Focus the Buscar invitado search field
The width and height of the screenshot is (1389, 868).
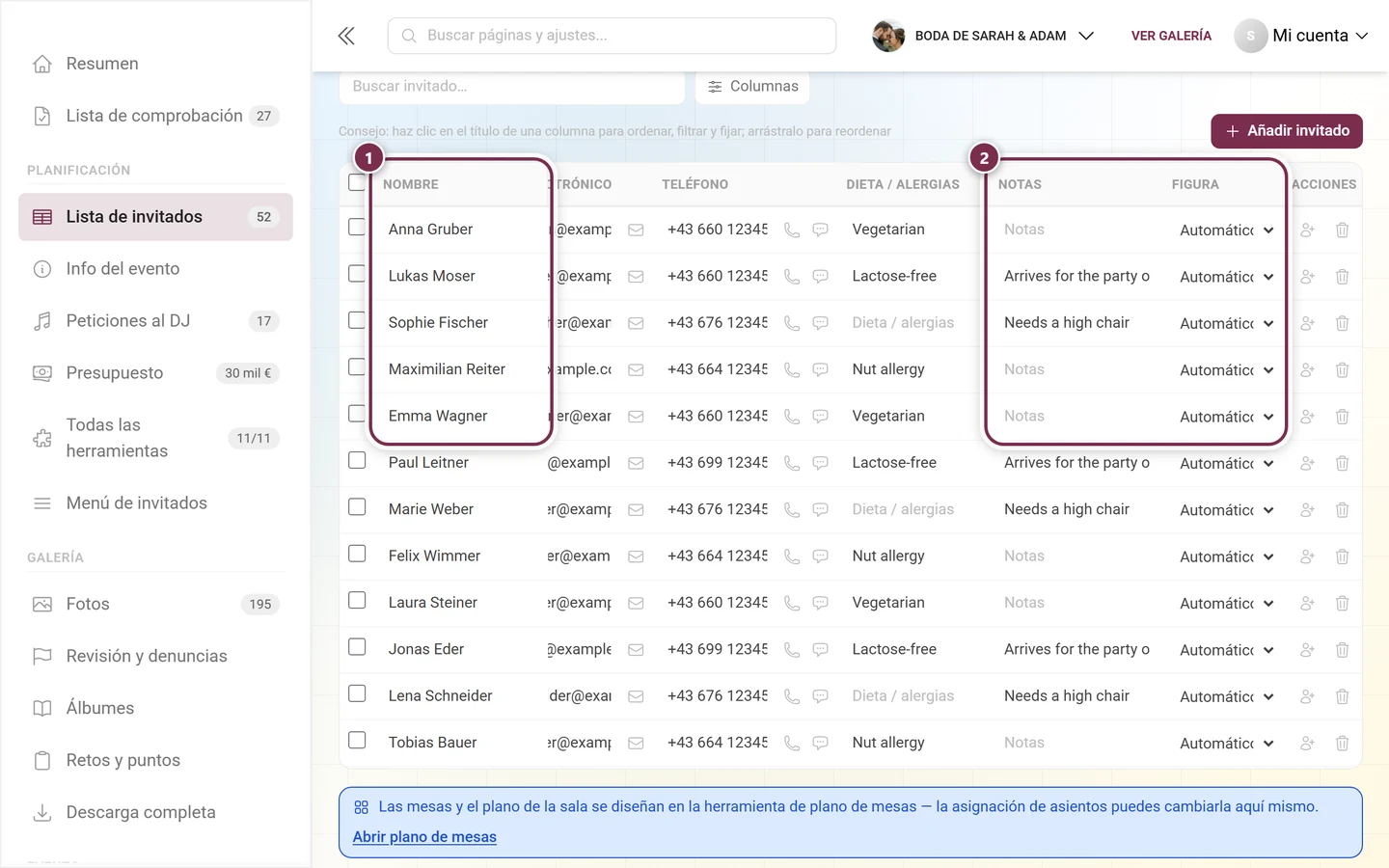click(x=511, y=87)
